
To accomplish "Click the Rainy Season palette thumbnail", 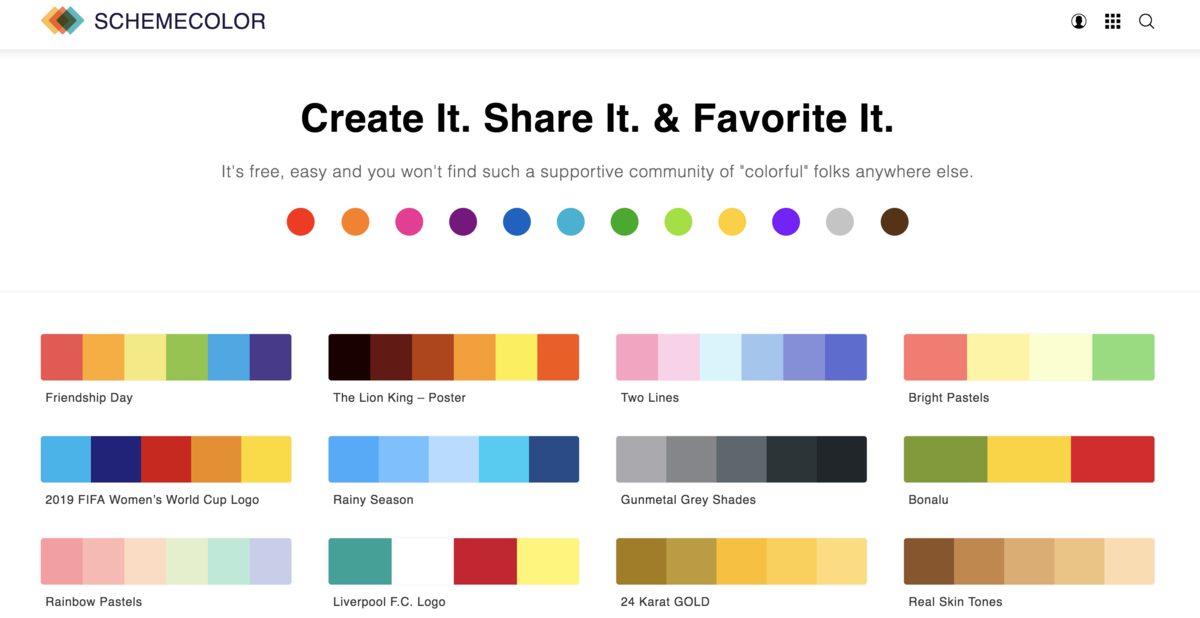I will (x=454, y=459).
